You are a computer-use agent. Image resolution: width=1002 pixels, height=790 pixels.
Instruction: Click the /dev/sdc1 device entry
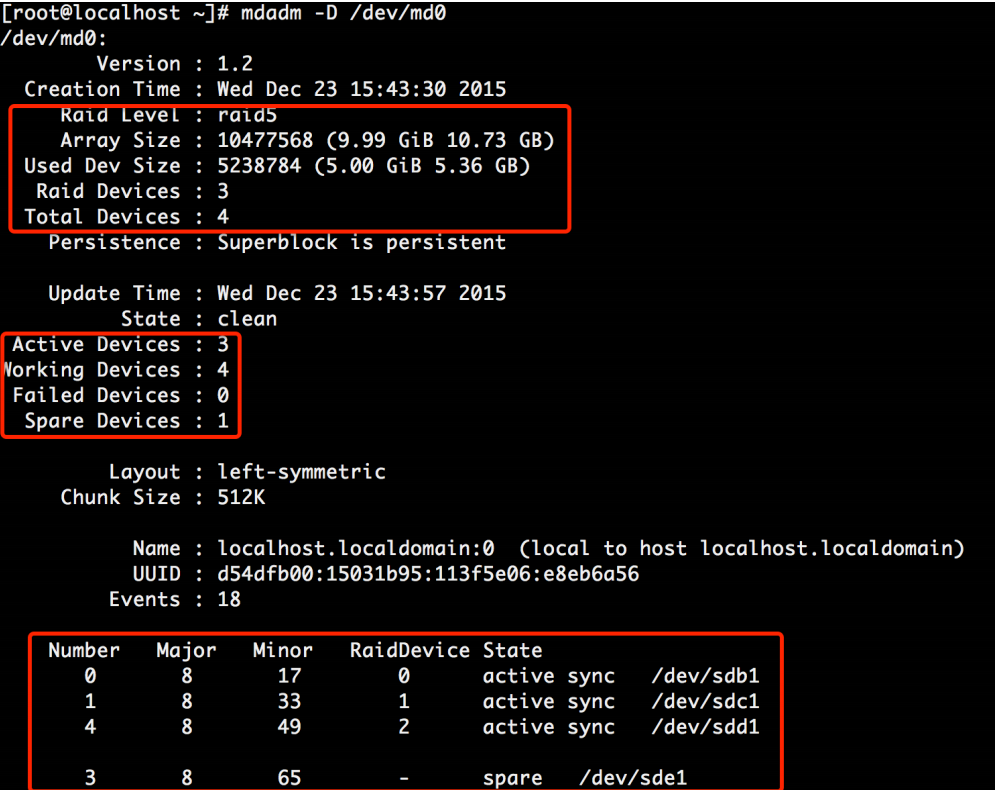coord(704,702)
